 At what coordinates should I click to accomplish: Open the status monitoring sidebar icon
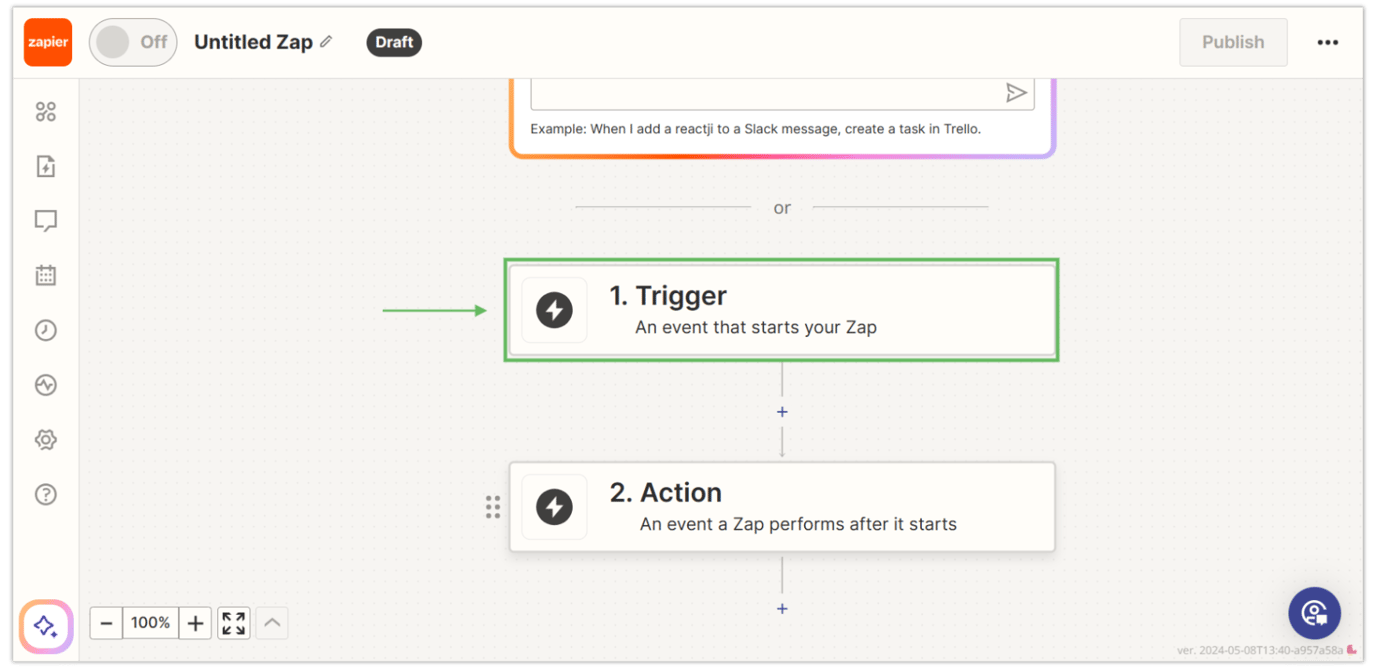coord(45,384)
